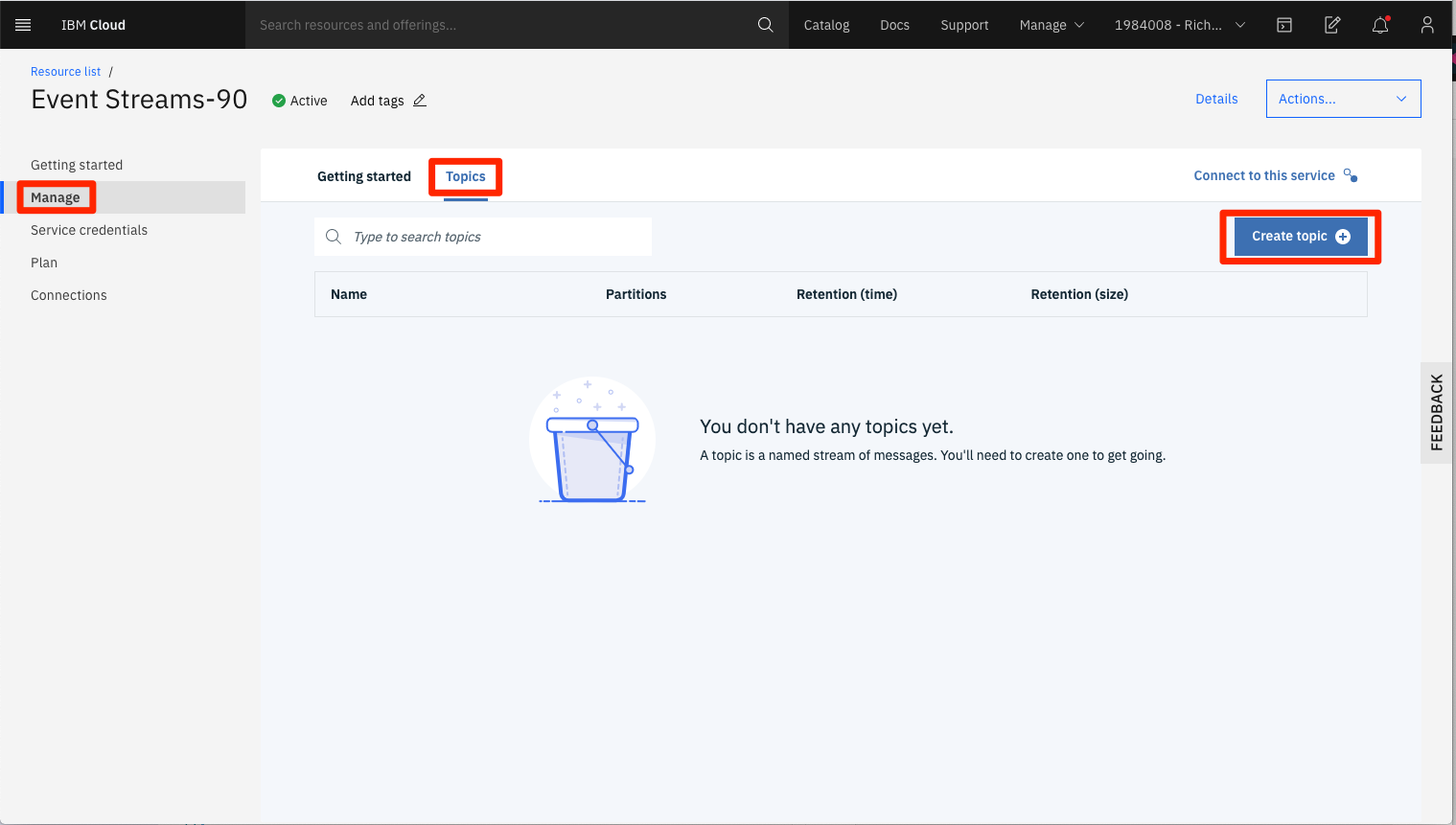This screenshot has width=1456, height=825.
Task: Focus the Type to search topics field
Action: pyautogui.click(x=483, y=237)
